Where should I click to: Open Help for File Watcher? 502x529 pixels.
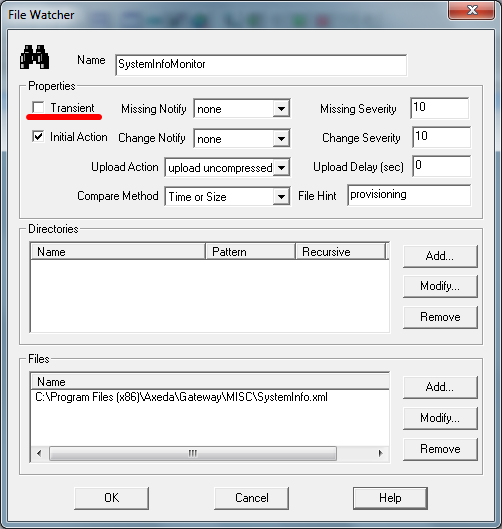[390, 498]
